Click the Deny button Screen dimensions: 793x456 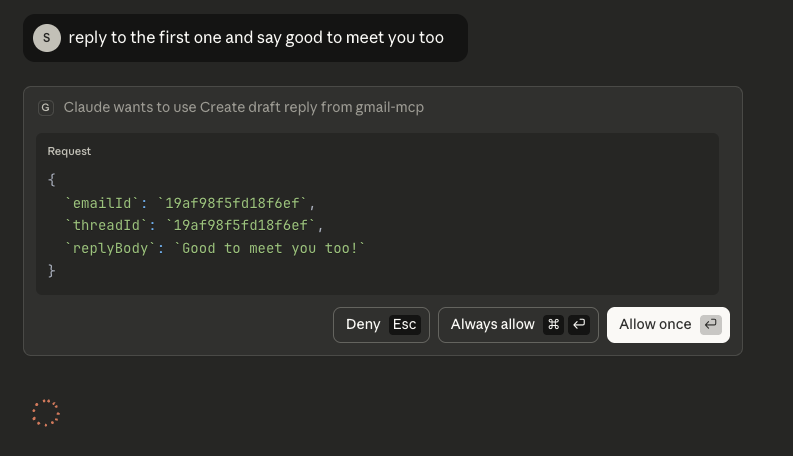click(x=363, y=325)
